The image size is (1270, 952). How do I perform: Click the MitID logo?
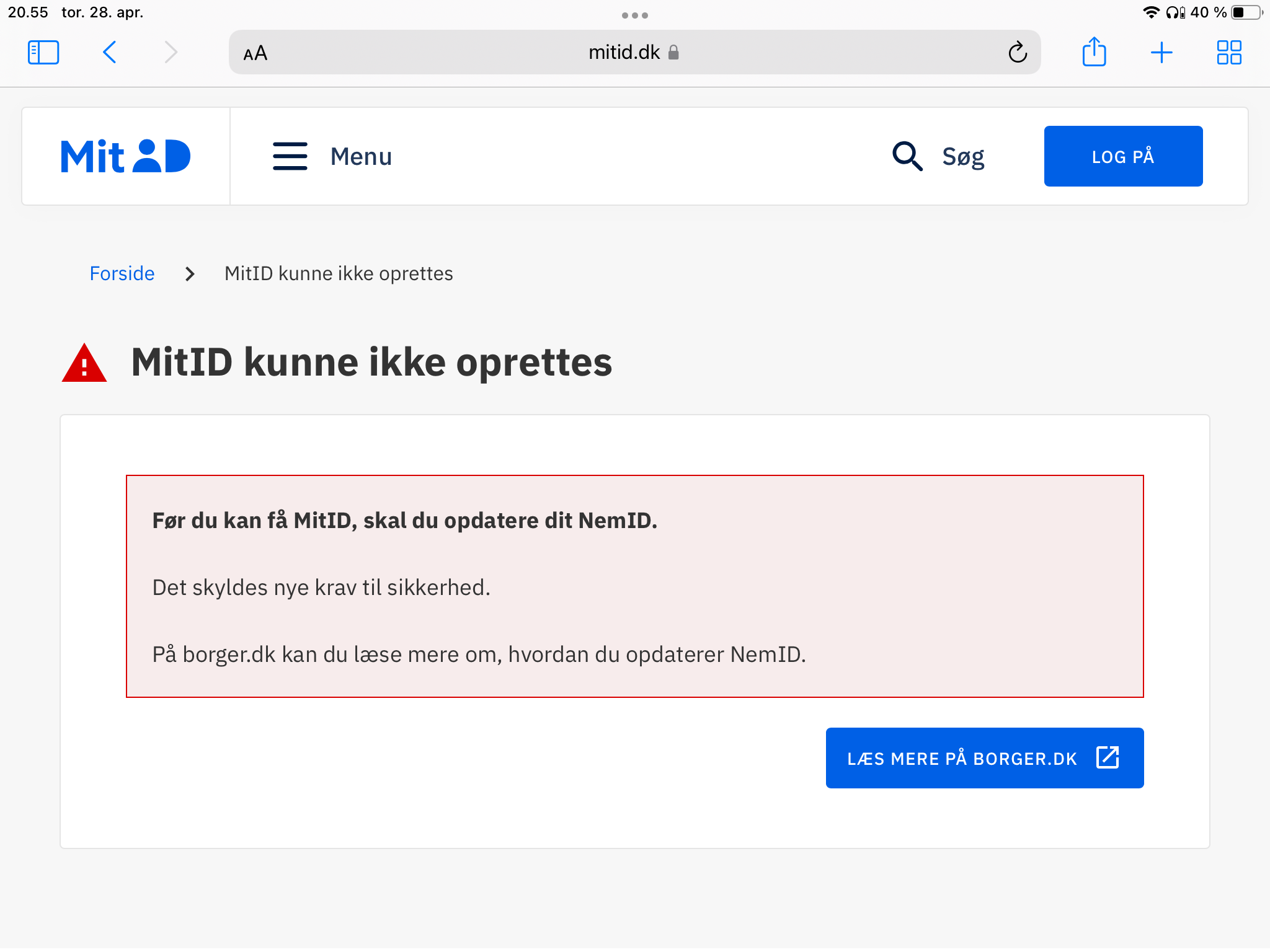coord(126,156)
